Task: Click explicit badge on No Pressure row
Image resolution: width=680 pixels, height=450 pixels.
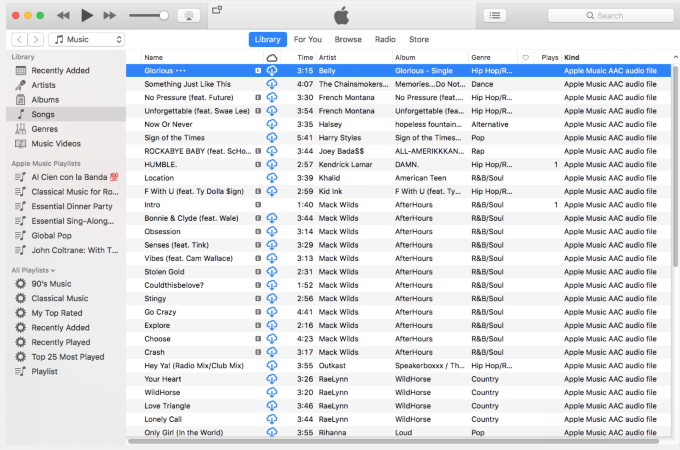Action: click(x=258, y=98)
